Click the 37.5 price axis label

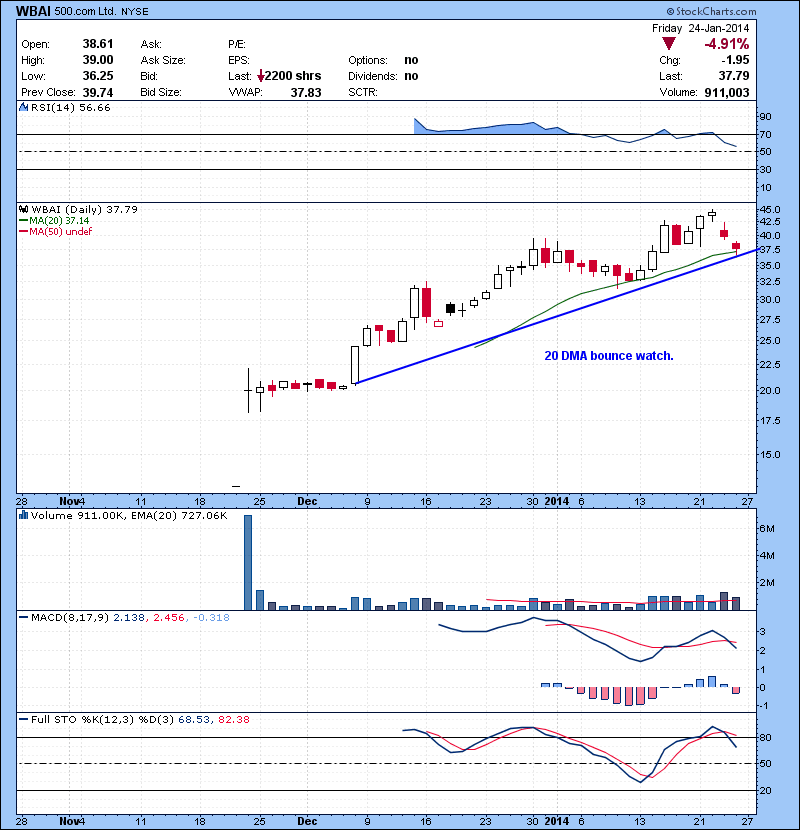point(770,250)
